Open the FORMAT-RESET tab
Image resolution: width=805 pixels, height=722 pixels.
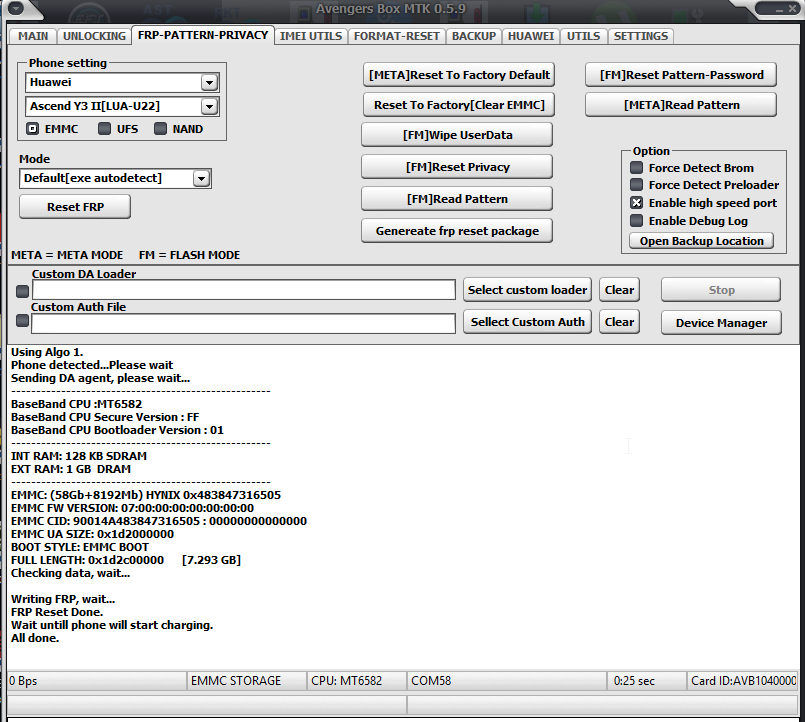pos(396,36)
